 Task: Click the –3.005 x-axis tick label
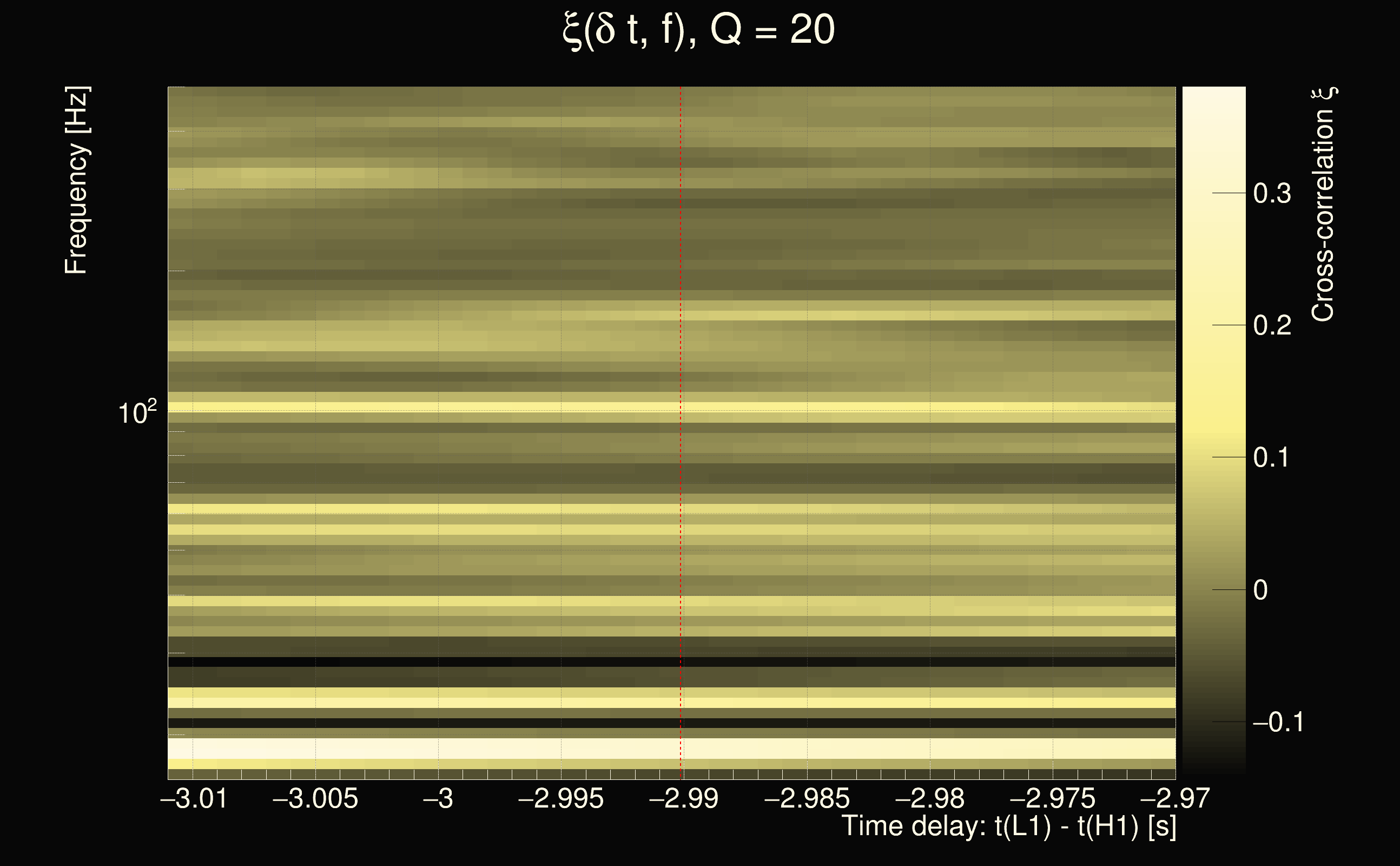(x=315, y=798)
